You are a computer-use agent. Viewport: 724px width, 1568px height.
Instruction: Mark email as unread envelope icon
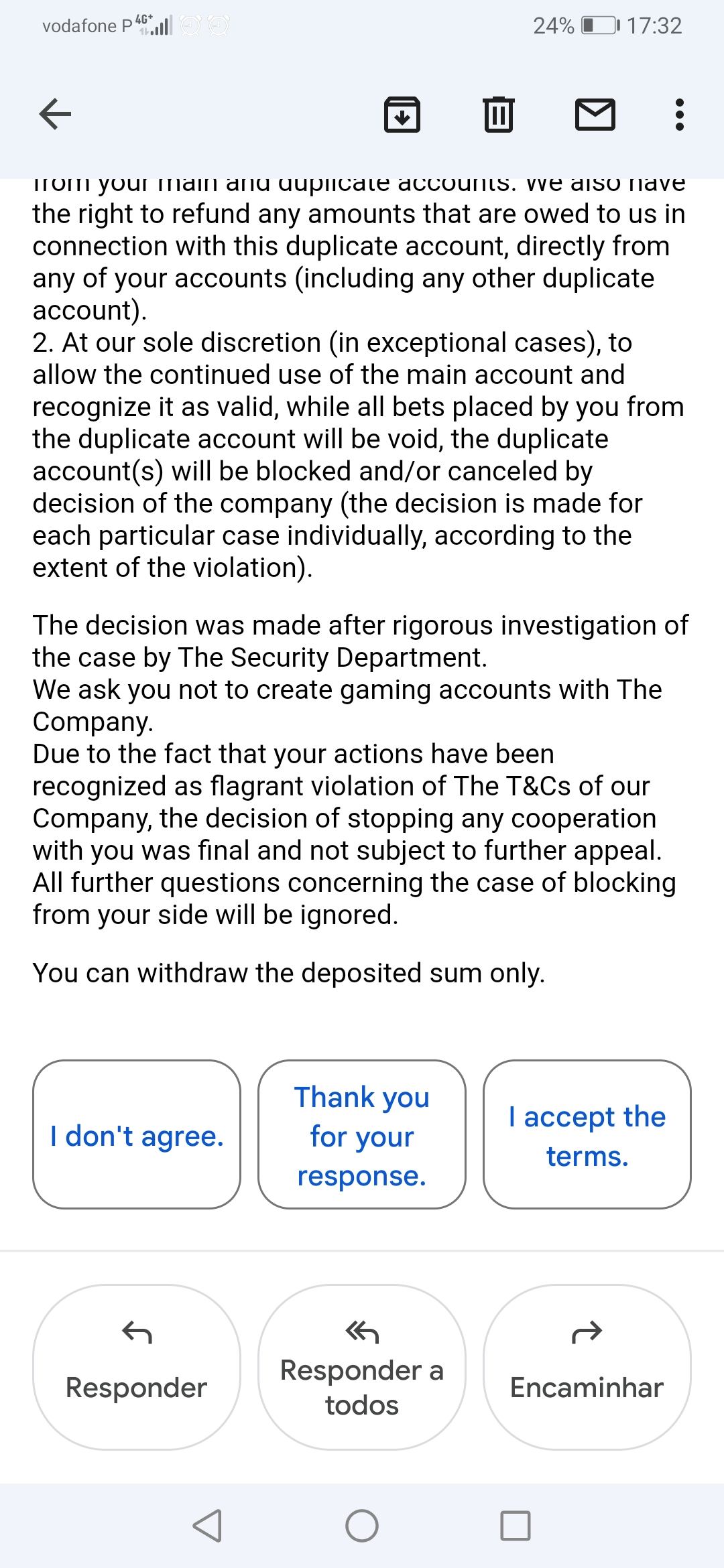click(595, 114)
